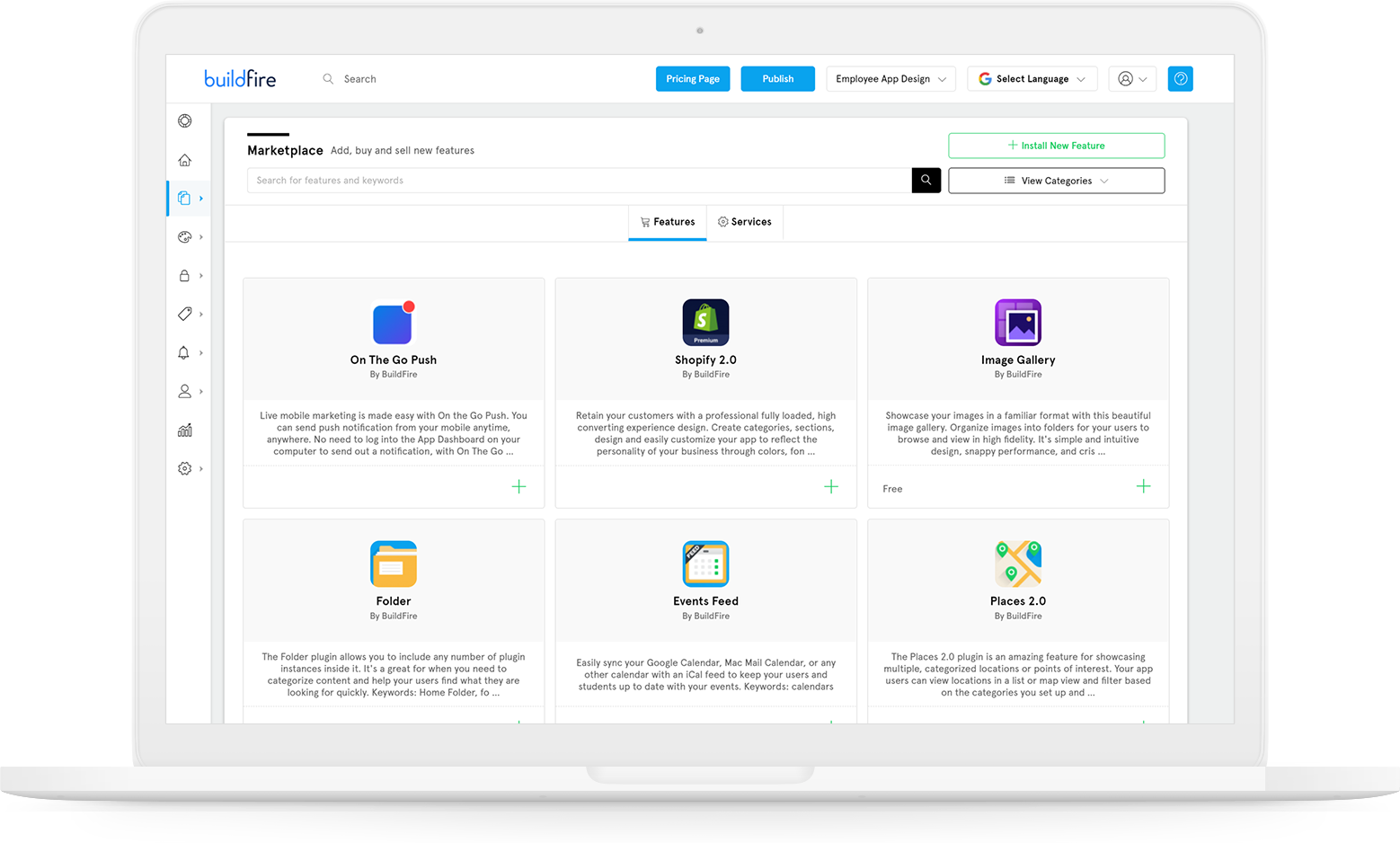Select the Features tab
The width and height of the screenshot is (1400, 843).
click(x=667, y=222)
